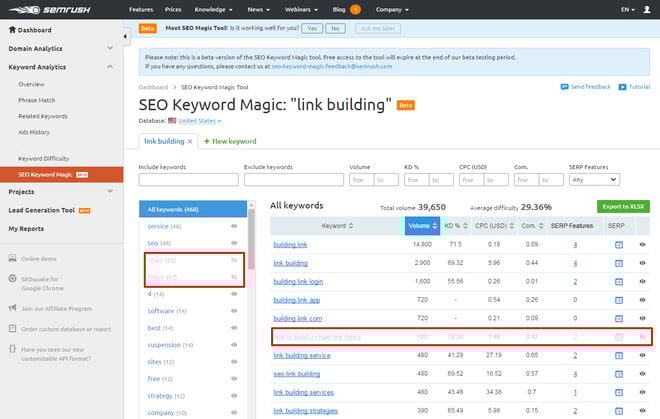
Task: Select the link building tab
Action: pyautogui.click(x=164, y=141)
